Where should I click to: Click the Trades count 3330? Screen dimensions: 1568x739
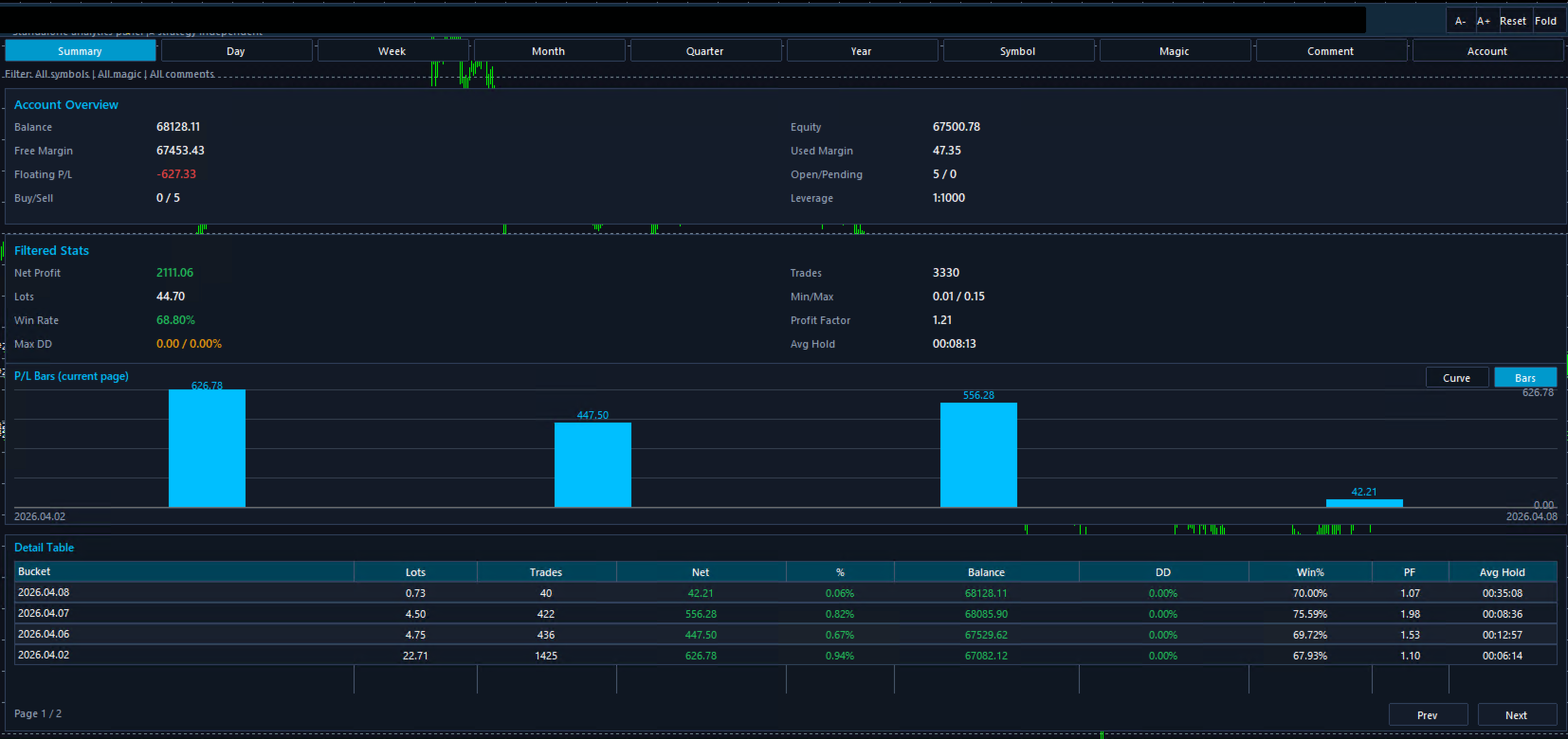(x=946, y=273)
